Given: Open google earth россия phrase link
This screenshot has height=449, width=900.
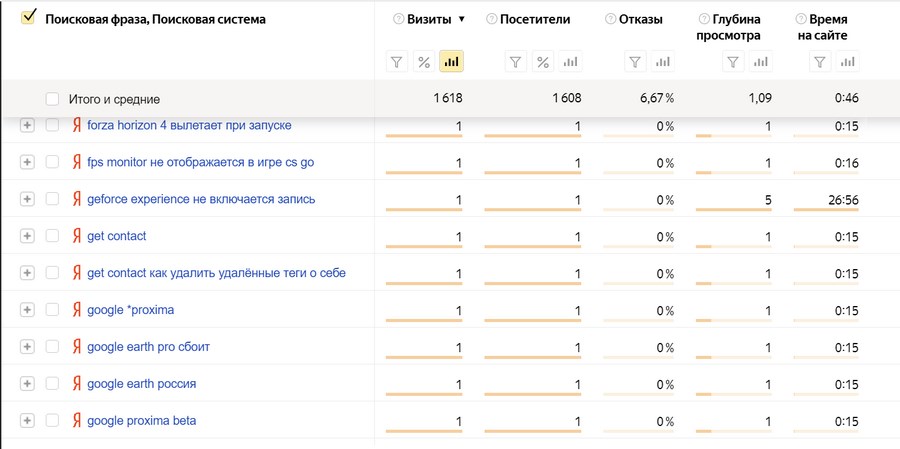Looking at the screenshot, I should (142, 384).
